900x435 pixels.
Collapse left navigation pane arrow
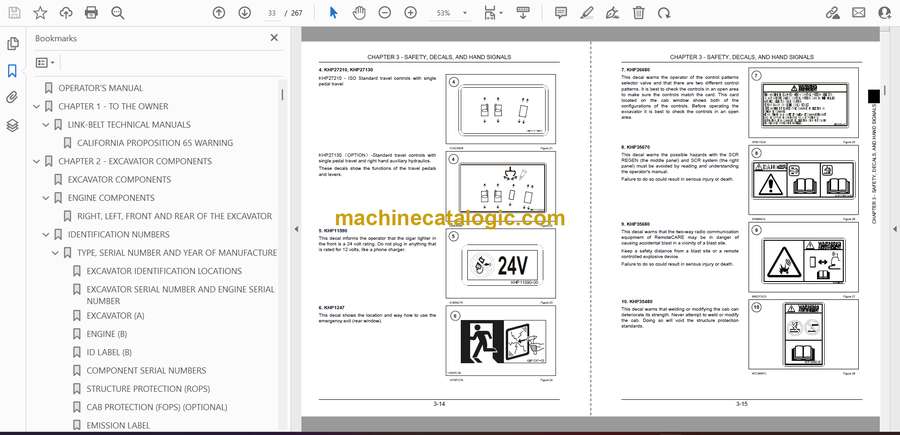coord(296,229)
